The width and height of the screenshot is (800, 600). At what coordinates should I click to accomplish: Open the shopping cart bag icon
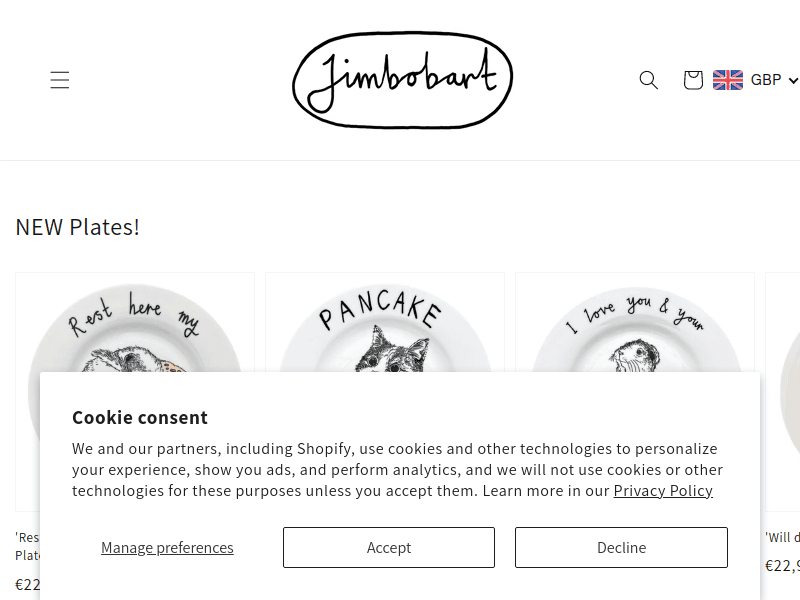point(693,80)
